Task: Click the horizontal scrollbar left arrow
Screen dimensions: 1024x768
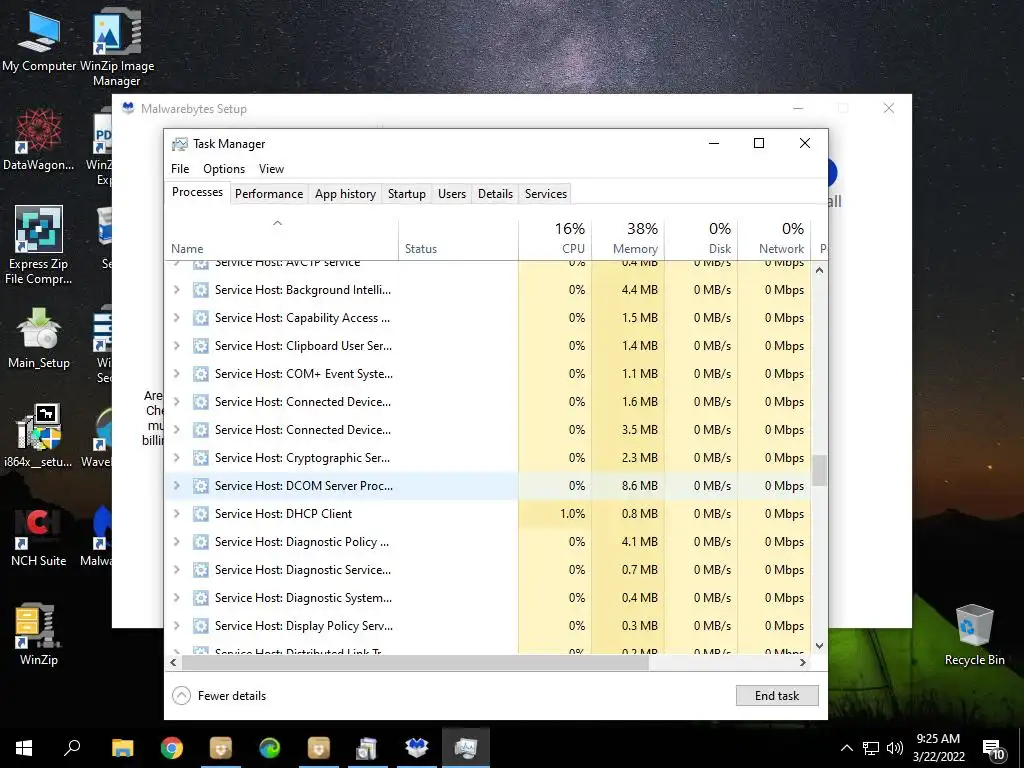Action: tap(173, 662)
